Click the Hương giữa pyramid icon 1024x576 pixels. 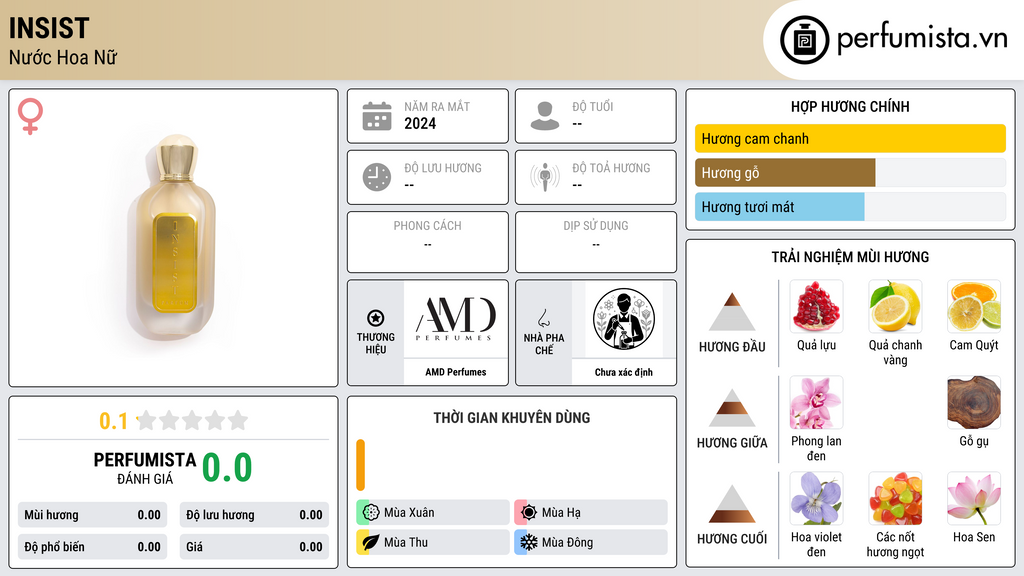click(732, 408)
